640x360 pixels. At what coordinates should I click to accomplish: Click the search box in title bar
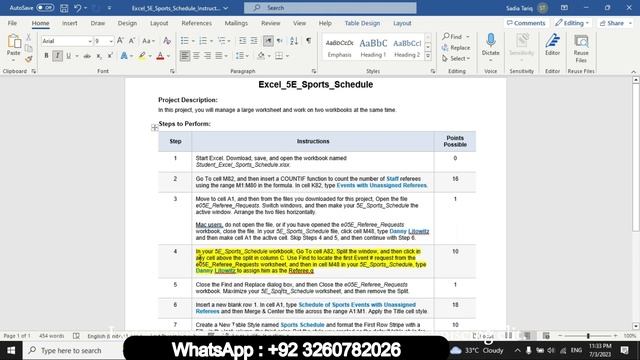(x=330, y=8)
